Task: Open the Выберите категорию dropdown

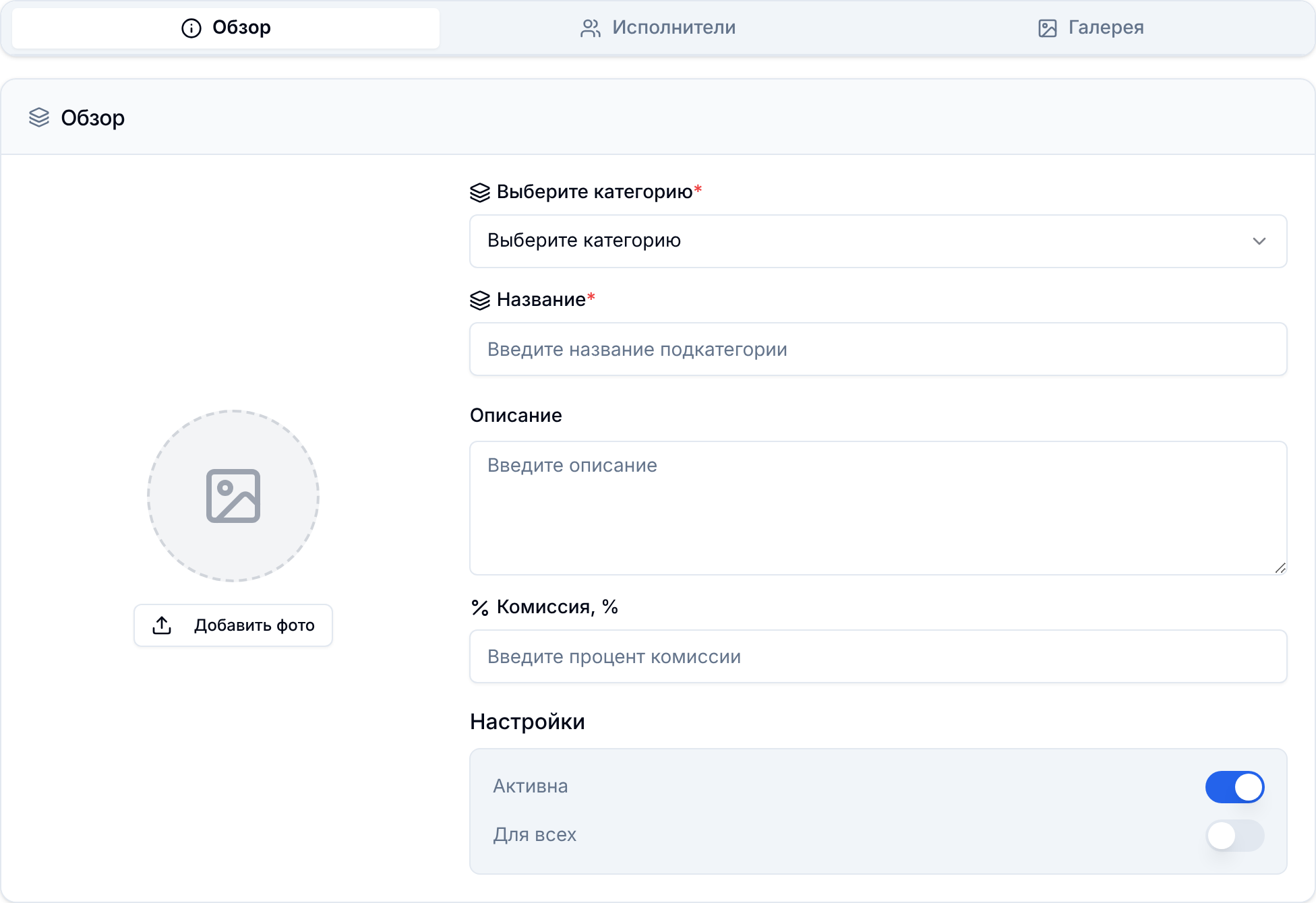Action: tap(878, 241)
